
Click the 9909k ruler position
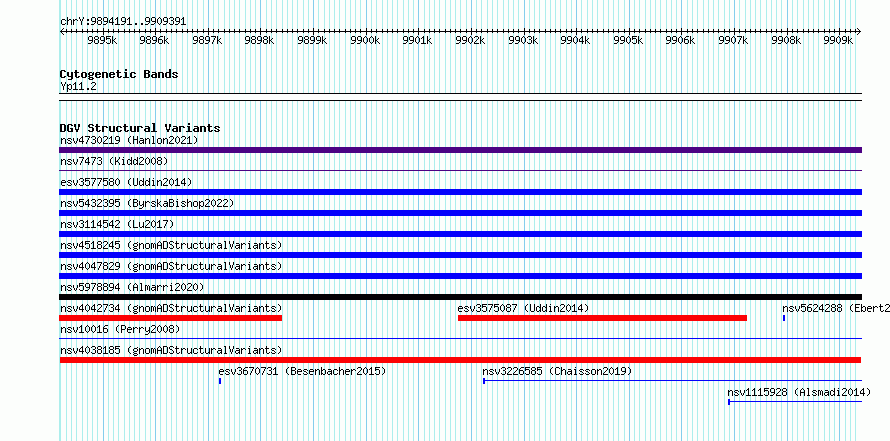click(x=838, y=40)
